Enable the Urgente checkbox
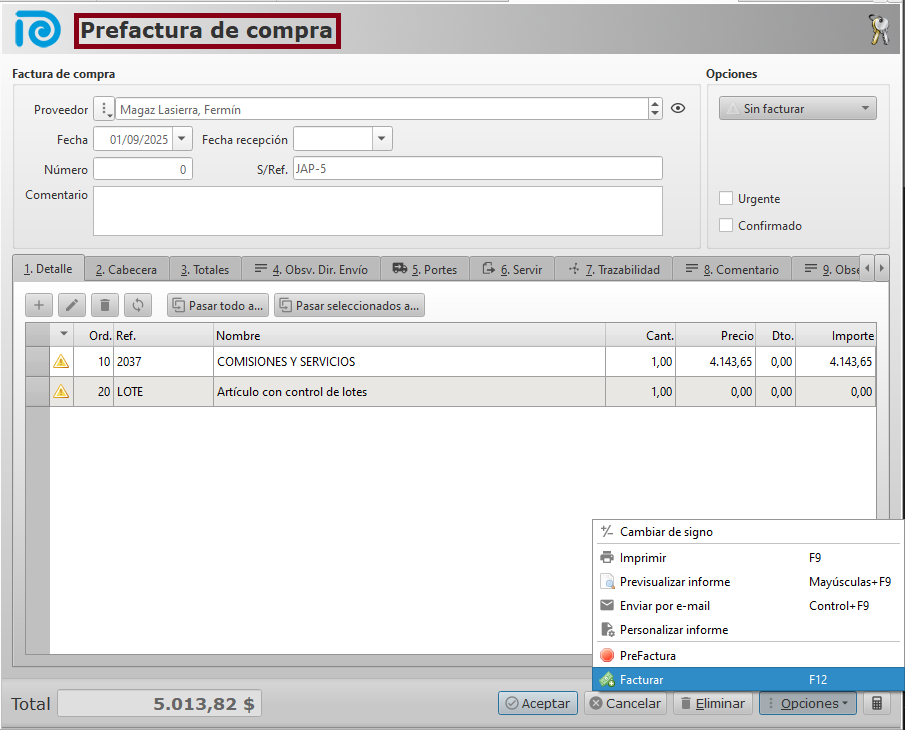This screenshot has width=905, height=730. [x=727, y=199]
